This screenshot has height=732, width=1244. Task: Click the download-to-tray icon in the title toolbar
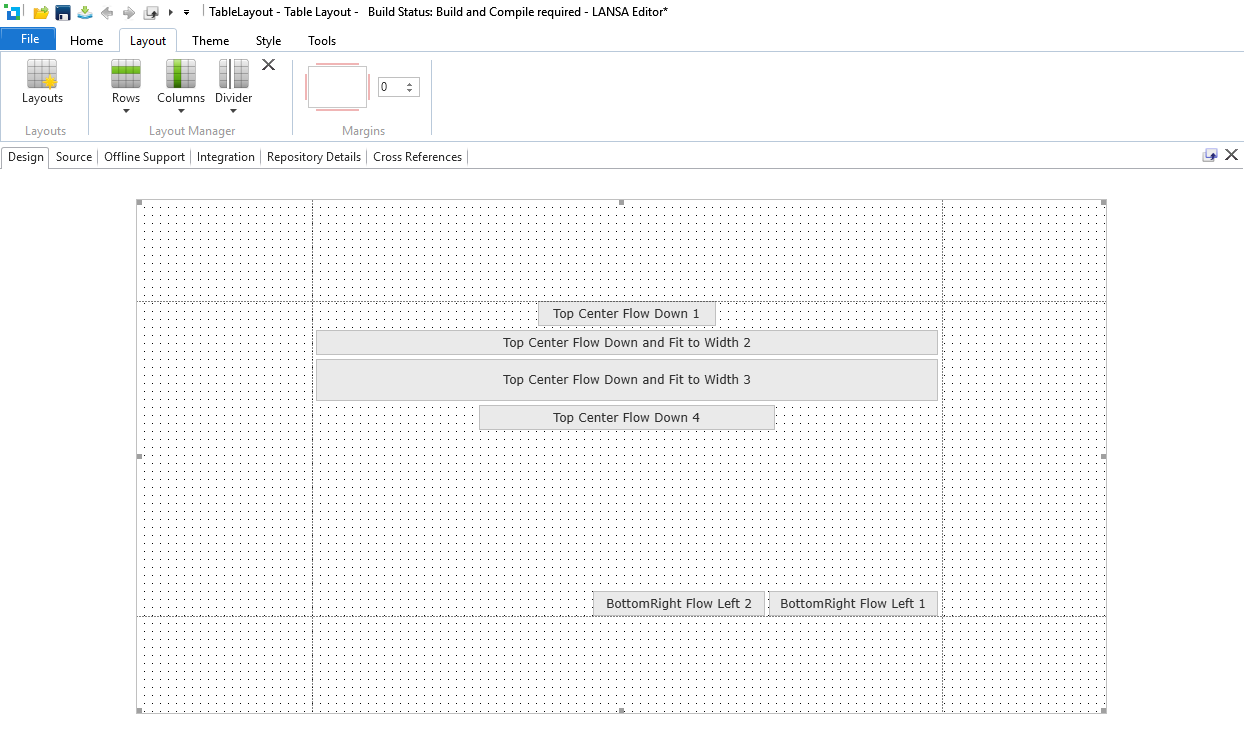coord(85,12)
